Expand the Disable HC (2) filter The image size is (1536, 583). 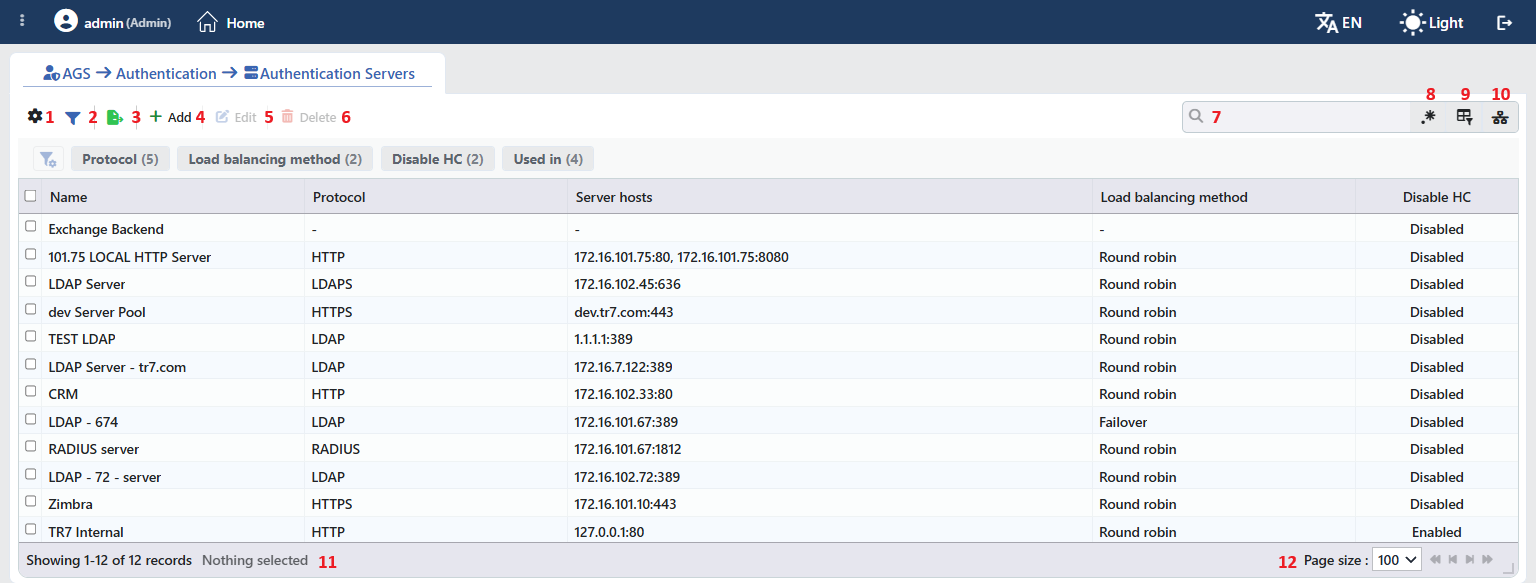(438, 159)
